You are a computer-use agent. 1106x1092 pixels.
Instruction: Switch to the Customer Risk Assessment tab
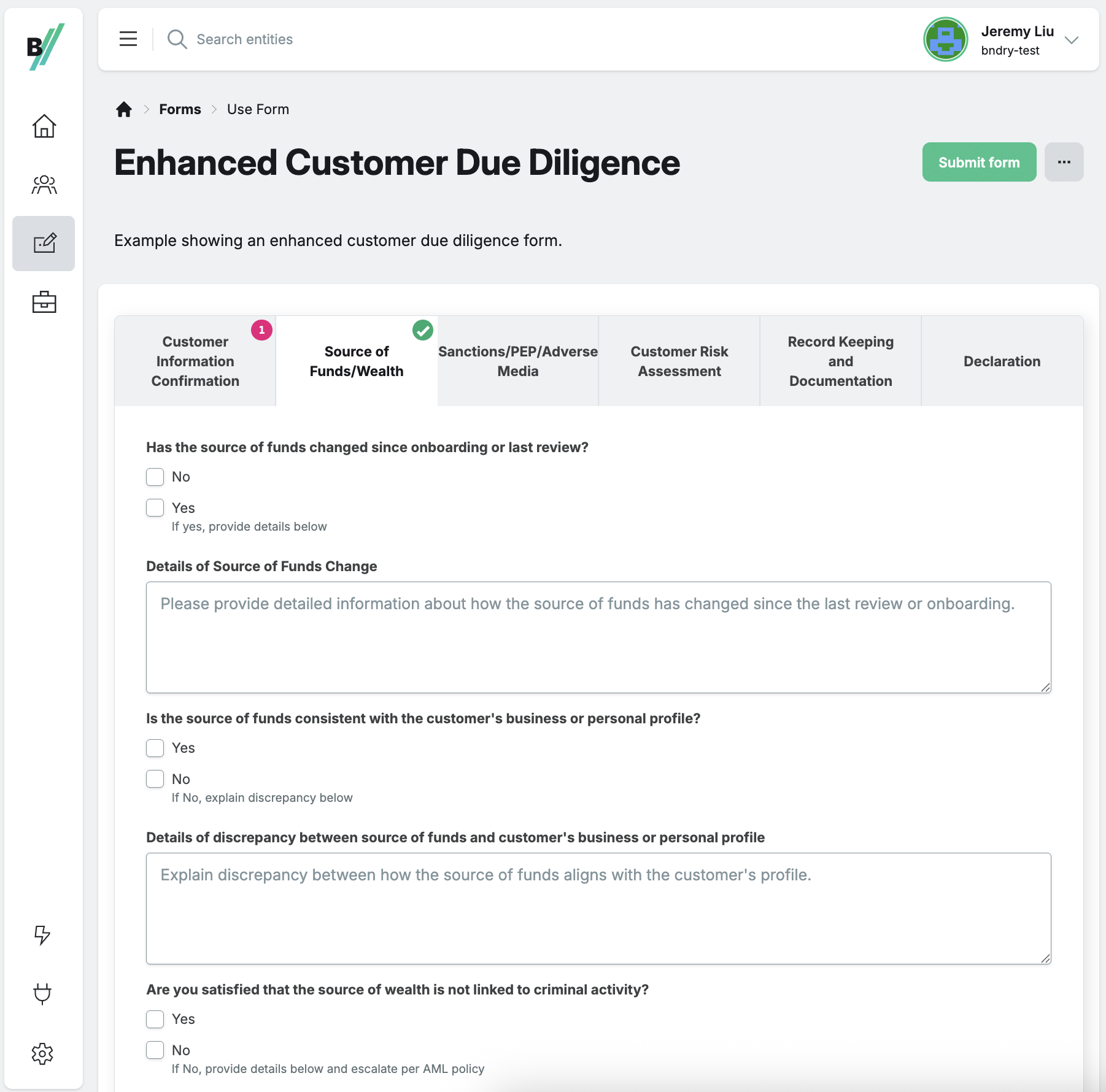[679, 361]
